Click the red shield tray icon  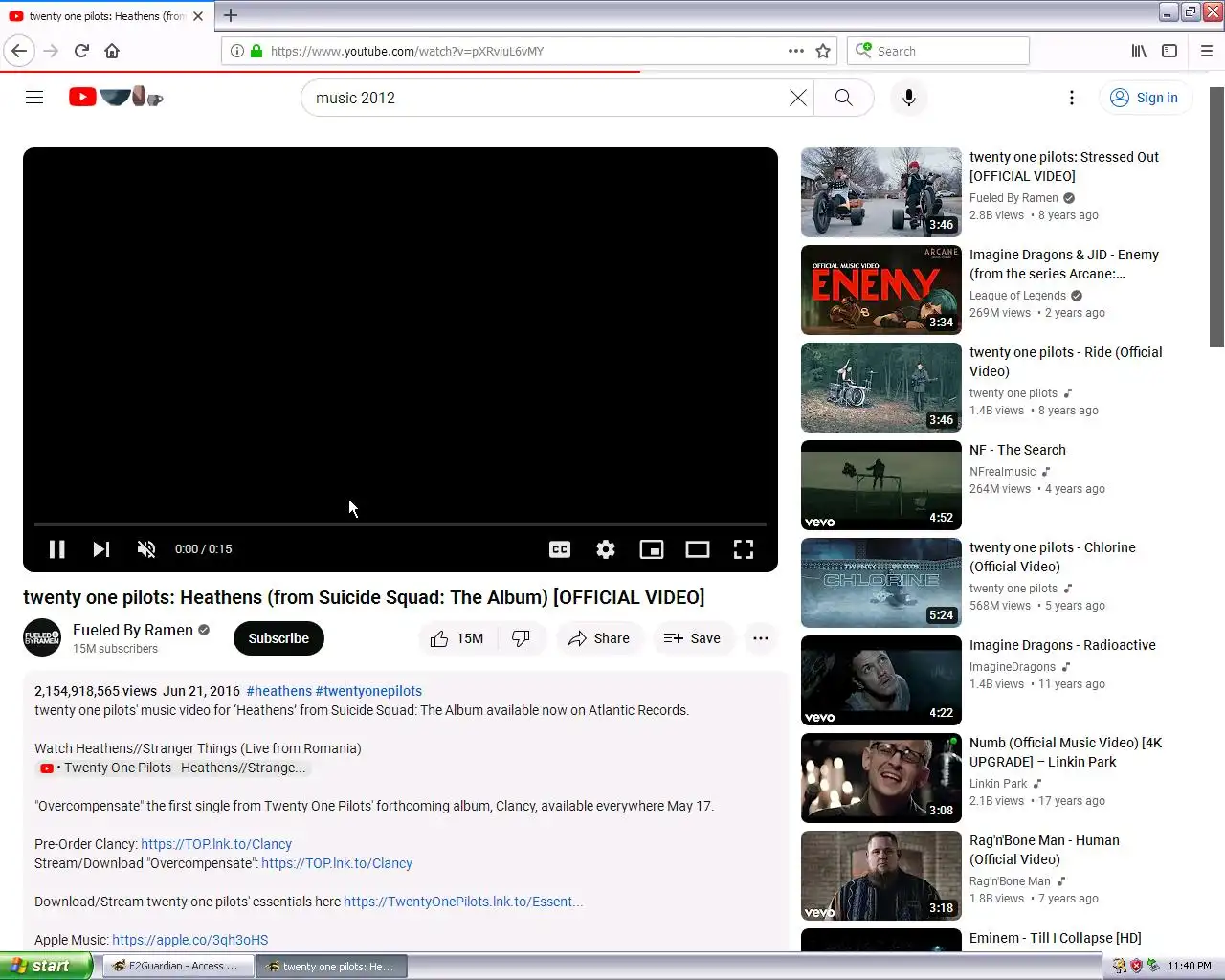click(1136, 966)
